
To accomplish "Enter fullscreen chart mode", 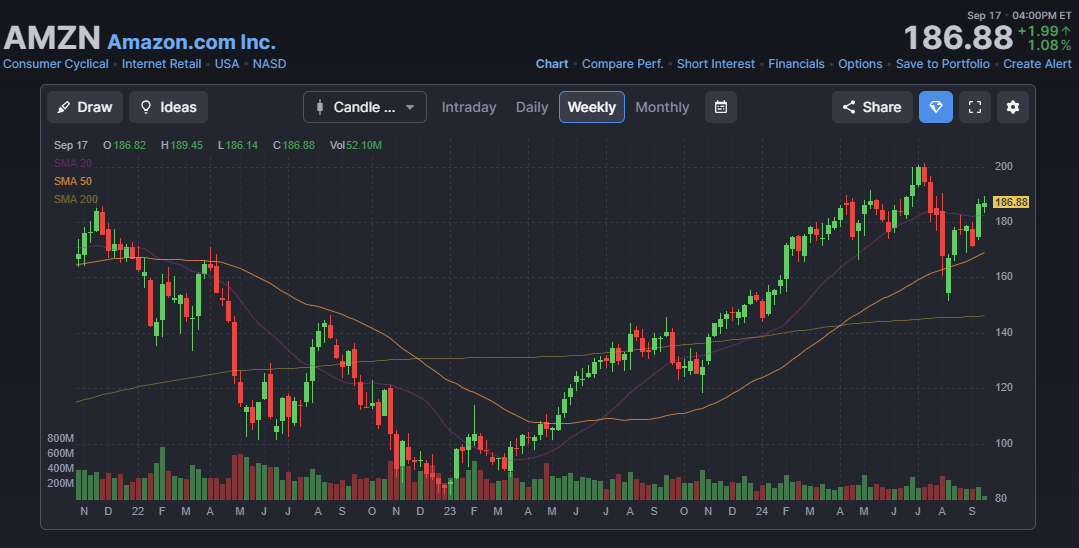I will [x=974, y=107].
